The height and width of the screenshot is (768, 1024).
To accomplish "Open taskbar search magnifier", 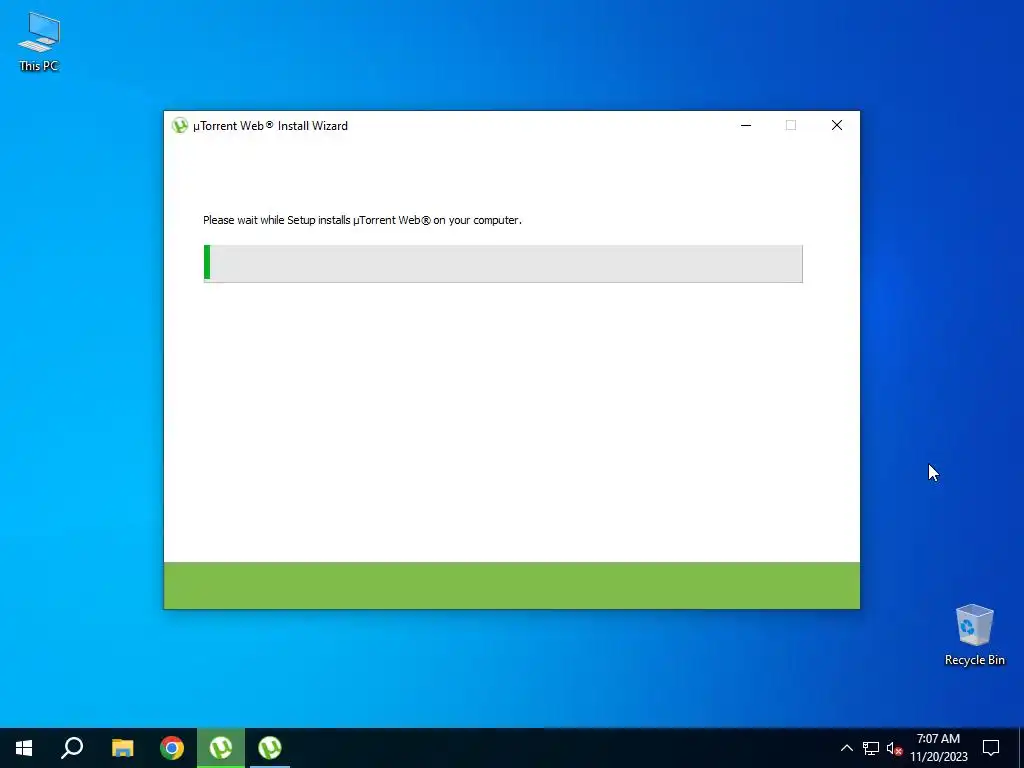I will [72, 748].
